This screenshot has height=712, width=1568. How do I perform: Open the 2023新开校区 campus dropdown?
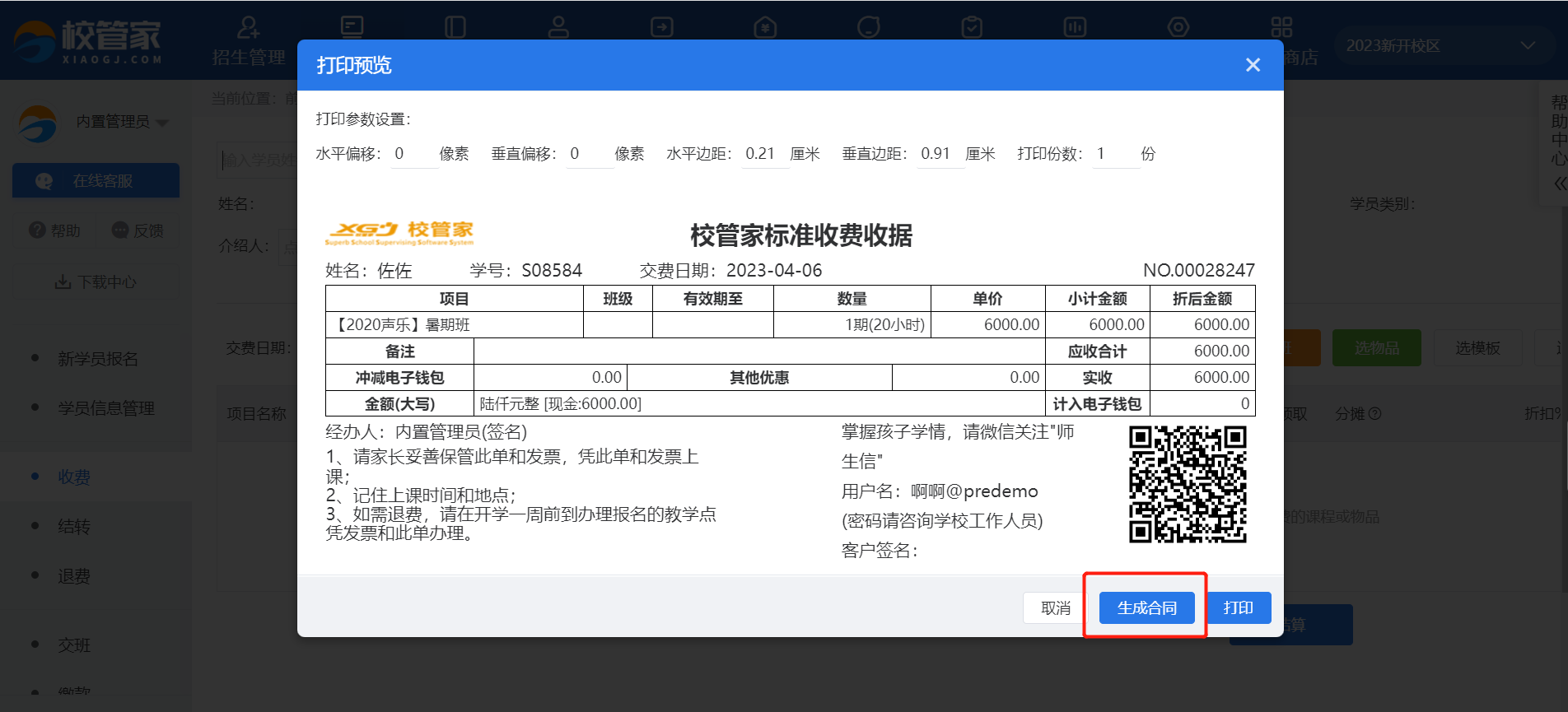coord(1440,46)
